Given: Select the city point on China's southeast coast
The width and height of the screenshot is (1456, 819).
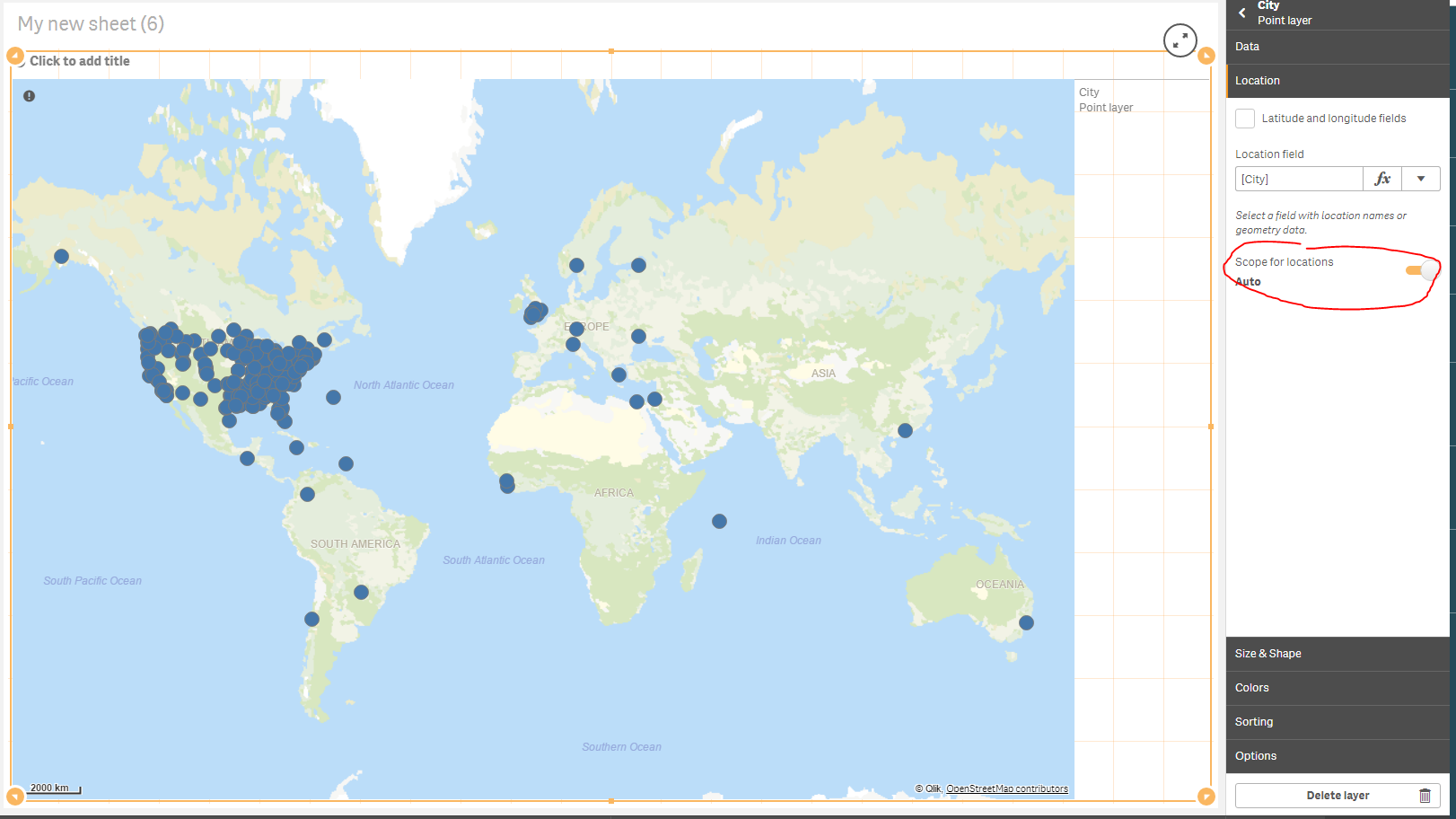Looking at the screenshot, I should tap(905, 430).
